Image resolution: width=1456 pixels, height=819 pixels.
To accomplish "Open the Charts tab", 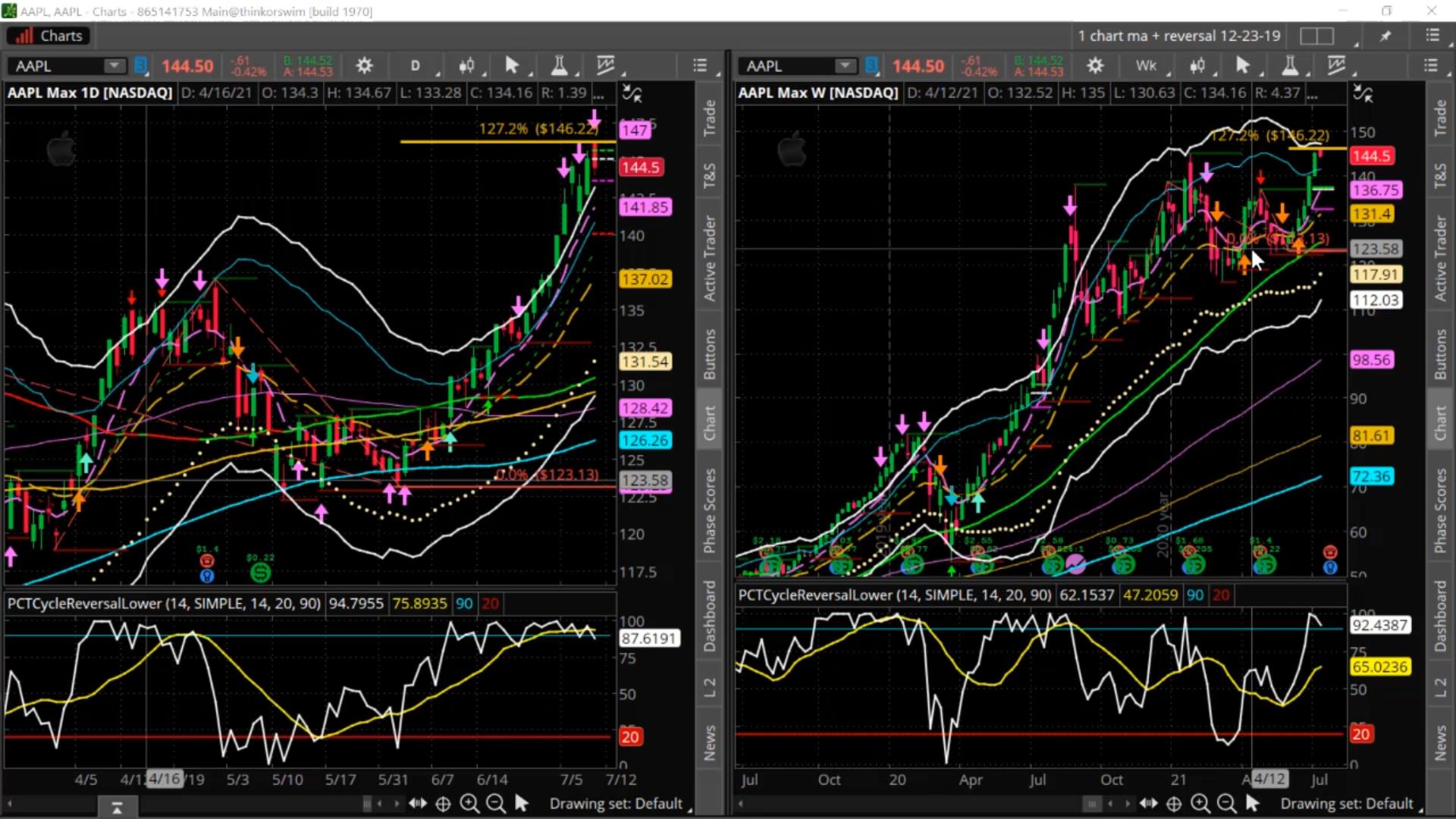I will click(x=49, y=36).
